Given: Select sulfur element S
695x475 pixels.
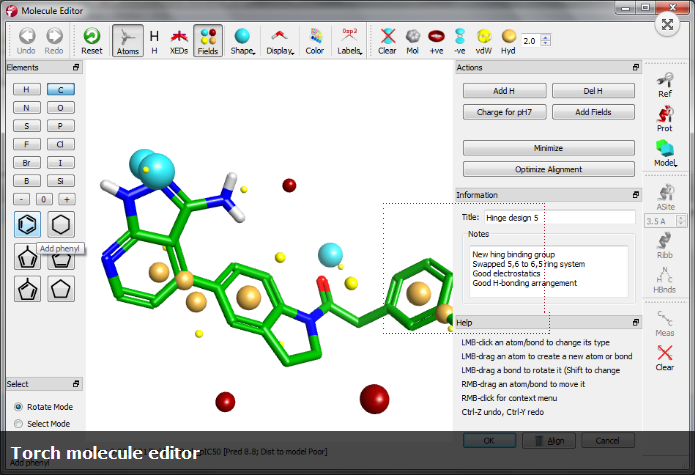Looking at the screenshot, I should tap(27, 126).
